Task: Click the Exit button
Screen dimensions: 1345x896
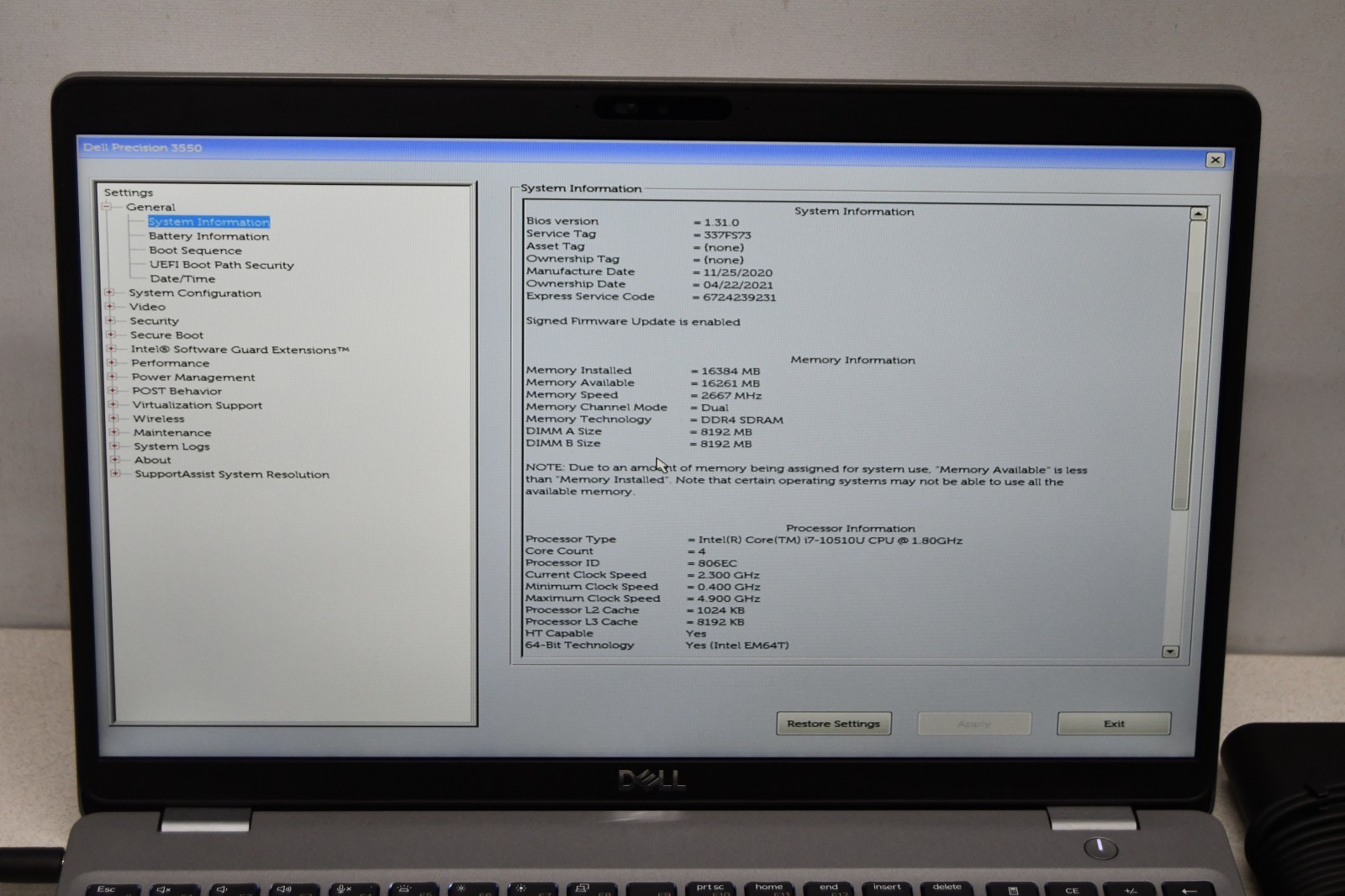Action: (x=1114, y=724)
